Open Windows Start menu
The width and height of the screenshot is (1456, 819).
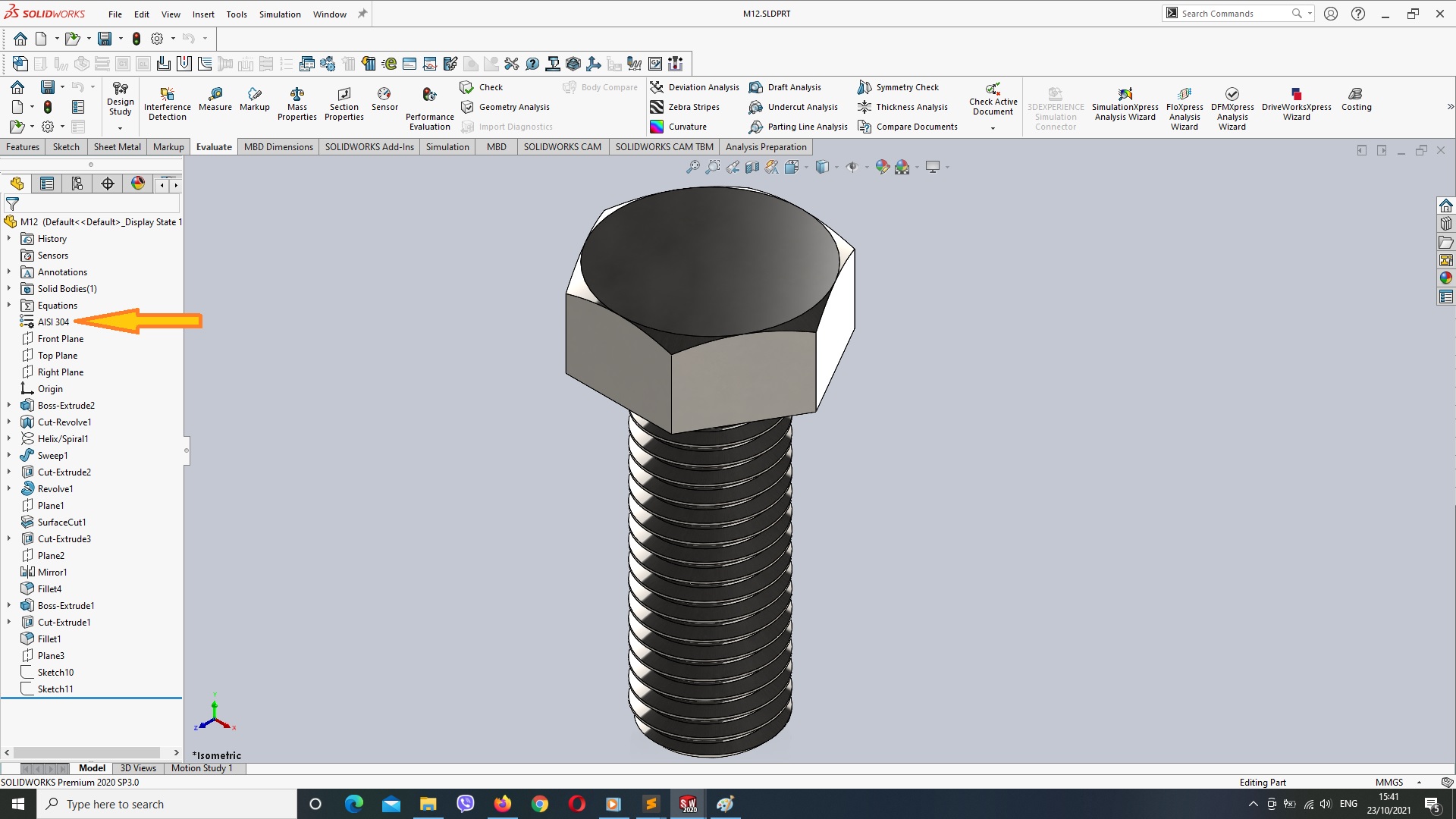[x=18, y=804]
